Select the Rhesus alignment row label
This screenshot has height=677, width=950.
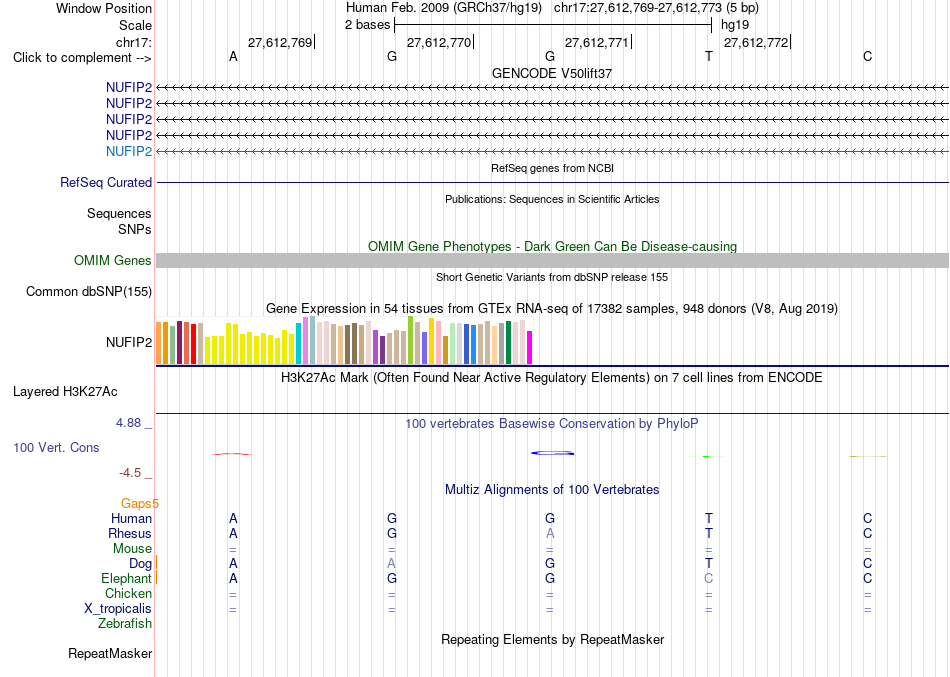[130, 534]
